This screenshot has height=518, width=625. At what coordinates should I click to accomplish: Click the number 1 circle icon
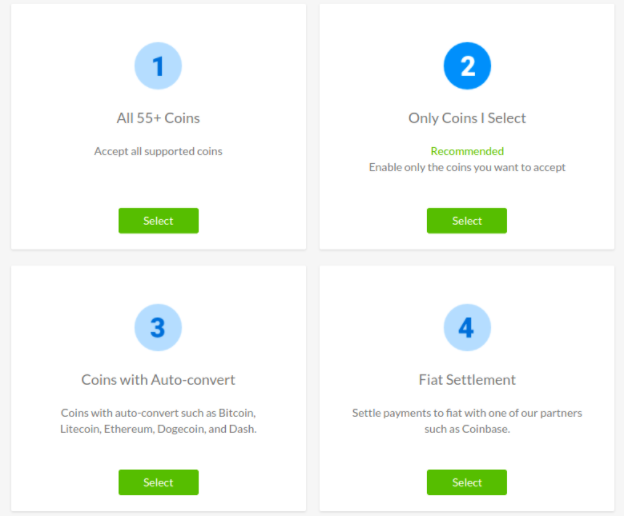(x=158, y=67)
